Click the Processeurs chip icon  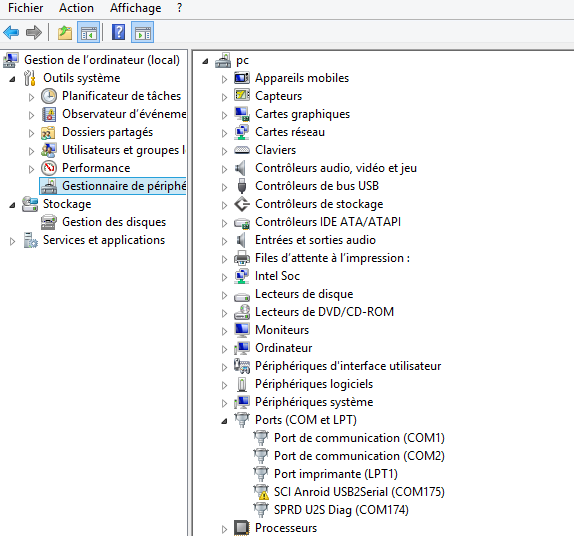[x=242, y=528]
